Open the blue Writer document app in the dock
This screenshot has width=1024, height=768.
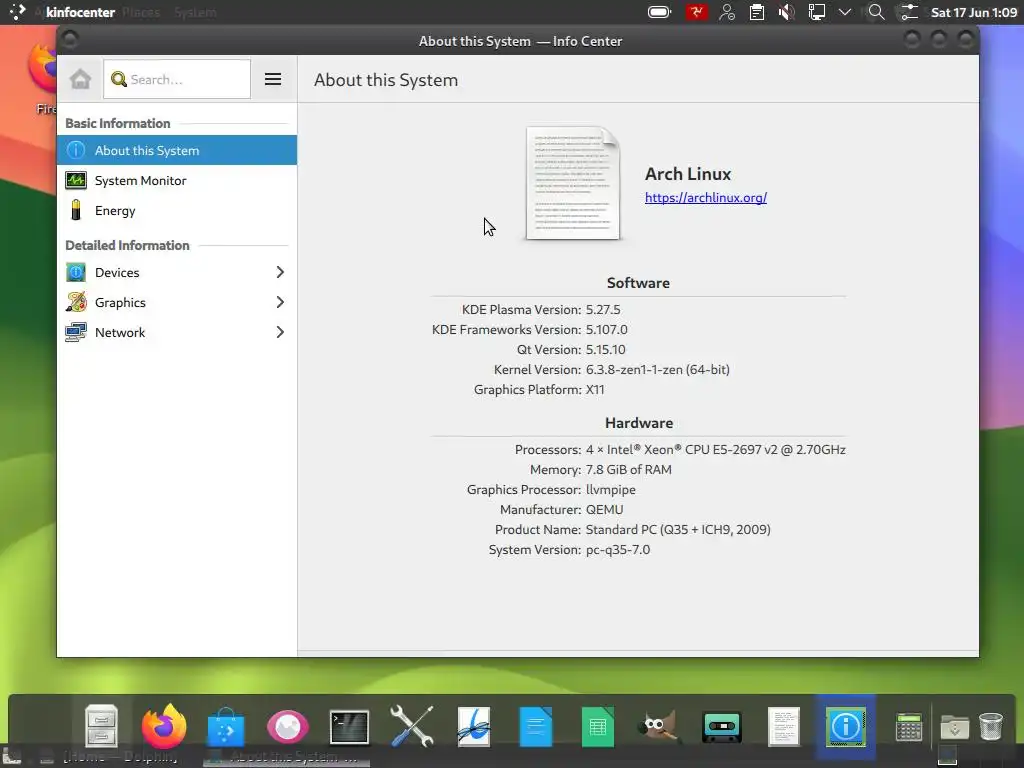tap(536, 726)
